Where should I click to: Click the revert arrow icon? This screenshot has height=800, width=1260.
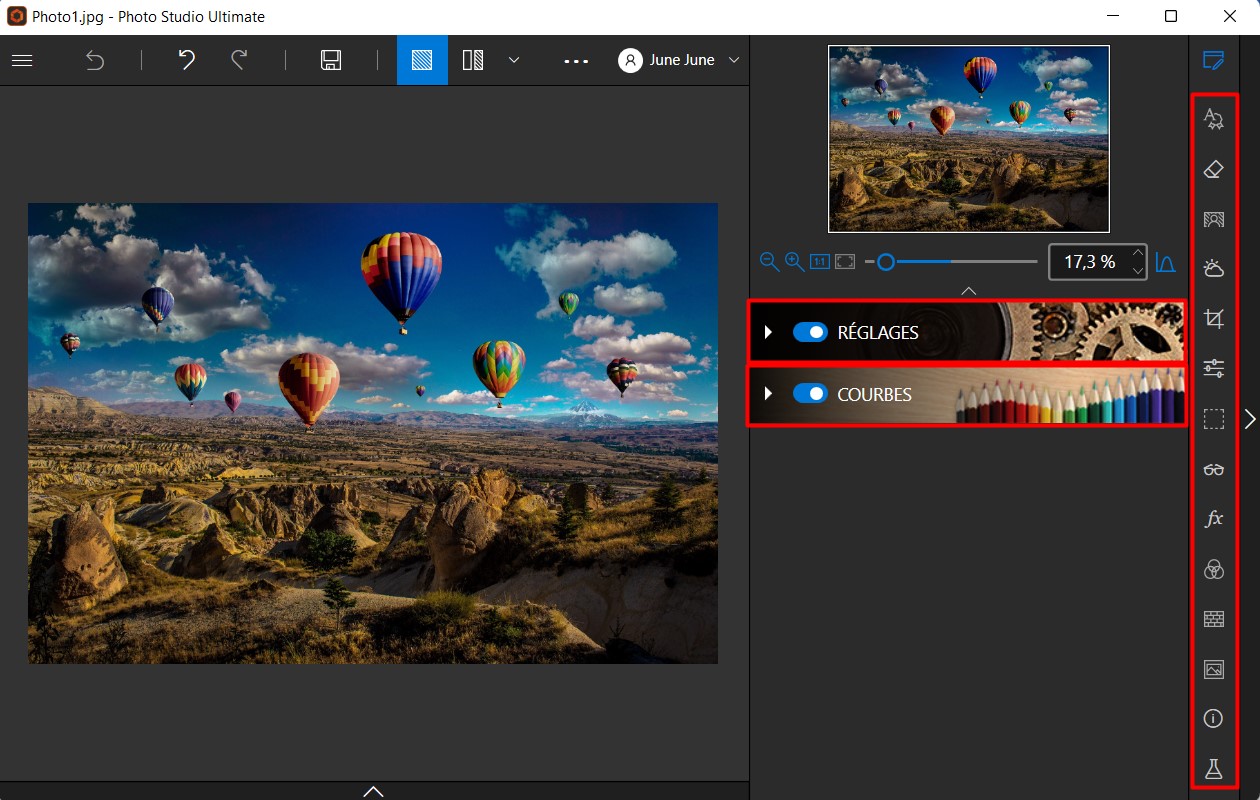tap(95, 60)
